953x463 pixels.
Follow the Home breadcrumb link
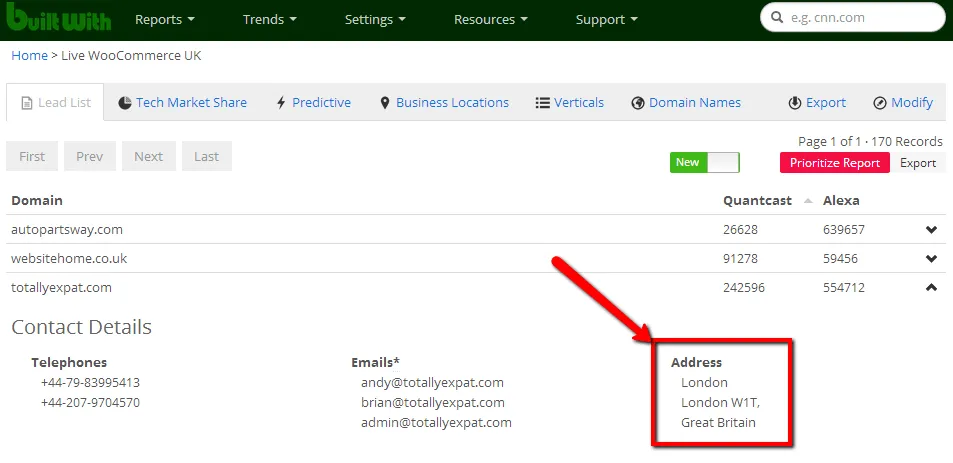[x=29, y=56]
